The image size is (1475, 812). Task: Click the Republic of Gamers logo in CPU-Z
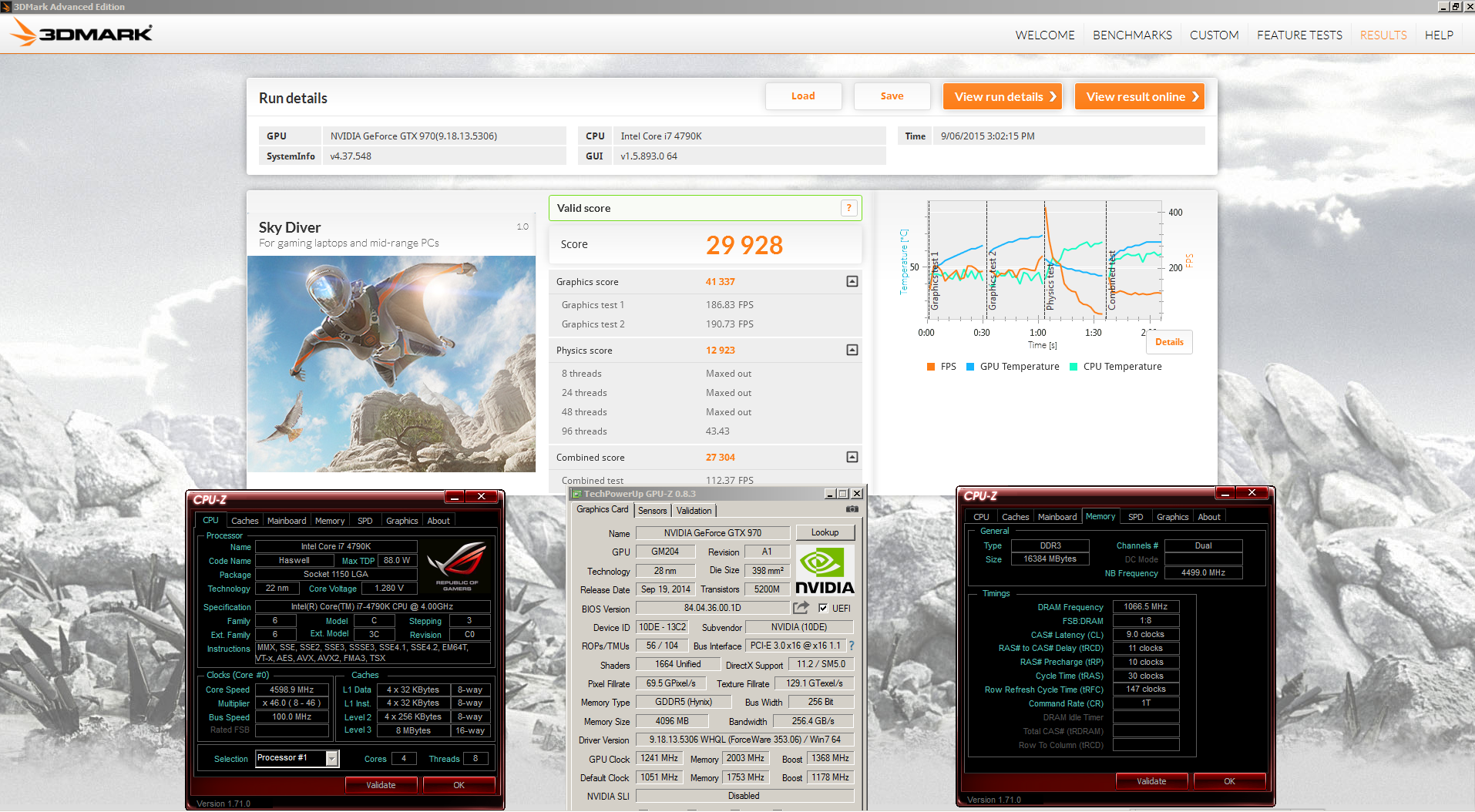(456, 566)
